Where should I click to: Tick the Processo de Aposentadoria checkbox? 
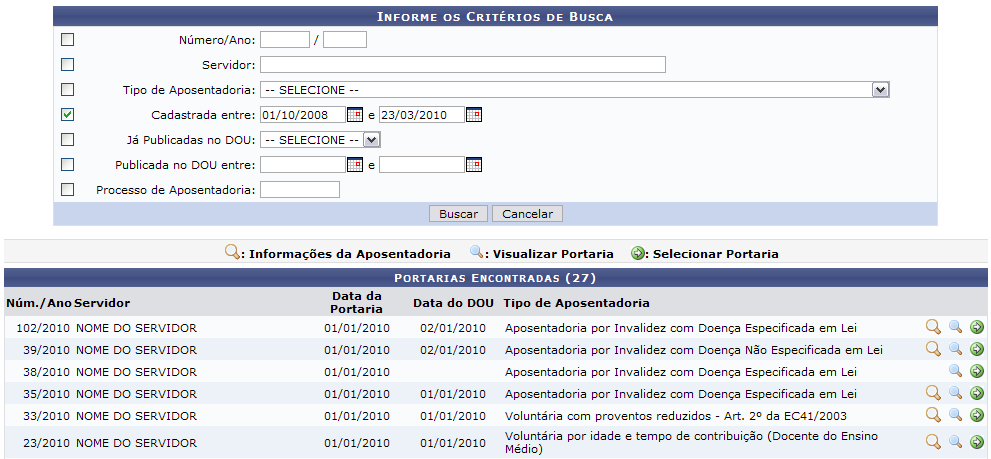(x=68, y=190)
